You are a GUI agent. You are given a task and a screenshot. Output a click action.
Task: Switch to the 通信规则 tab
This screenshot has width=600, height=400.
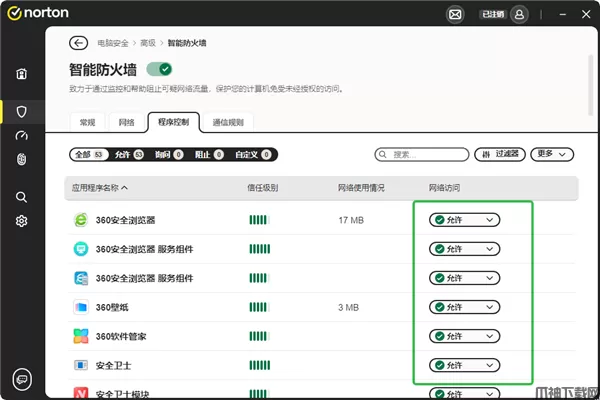pyautogui.click(x=231, y=122)
